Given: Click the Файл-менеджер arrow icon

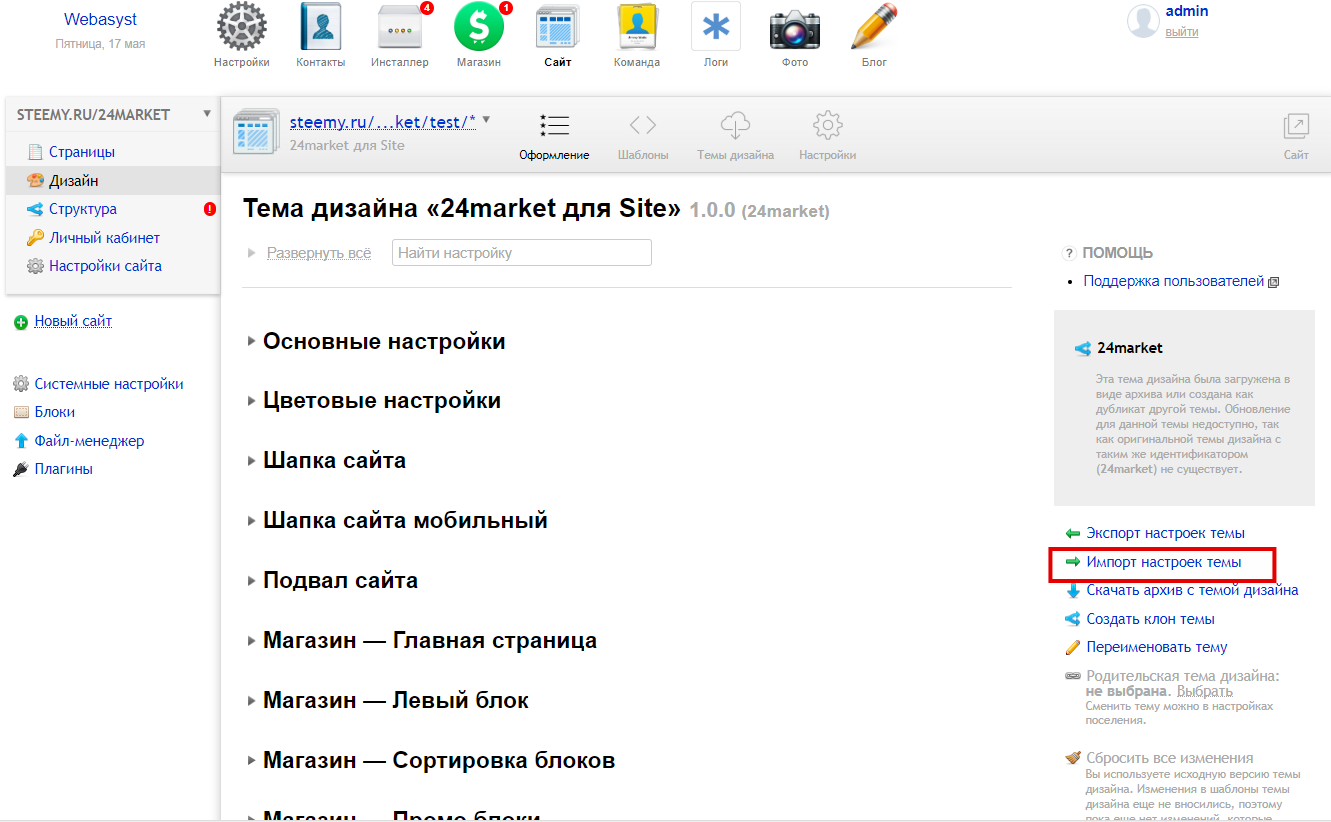Looking at the screenshot, I should pyautogui.click(x=21, y=441).
